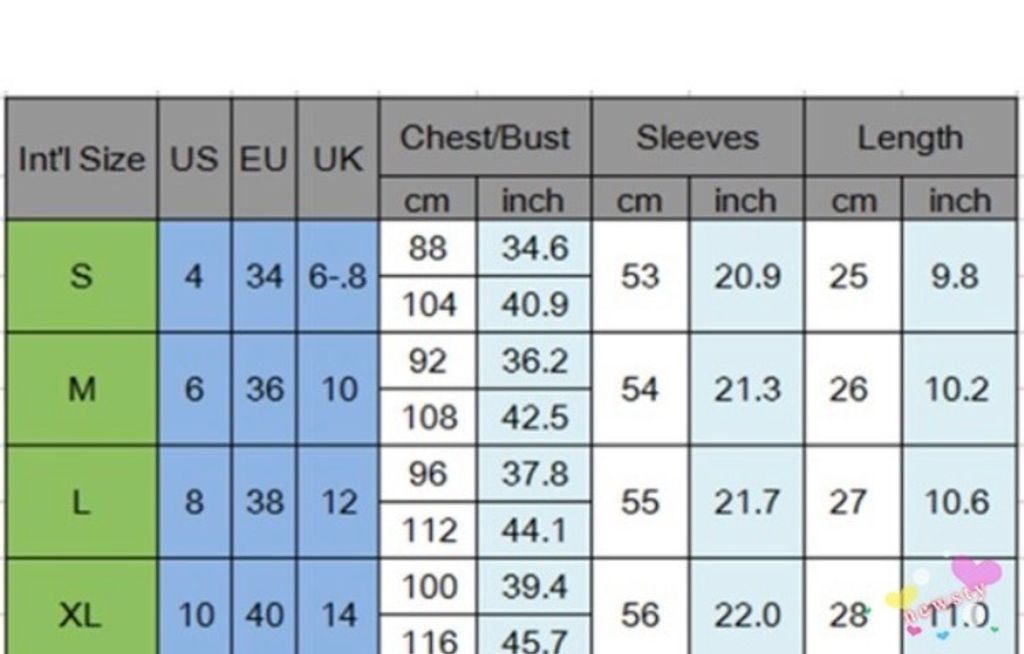
Task: Select the 108 cm chest cell
Action: 428,417
